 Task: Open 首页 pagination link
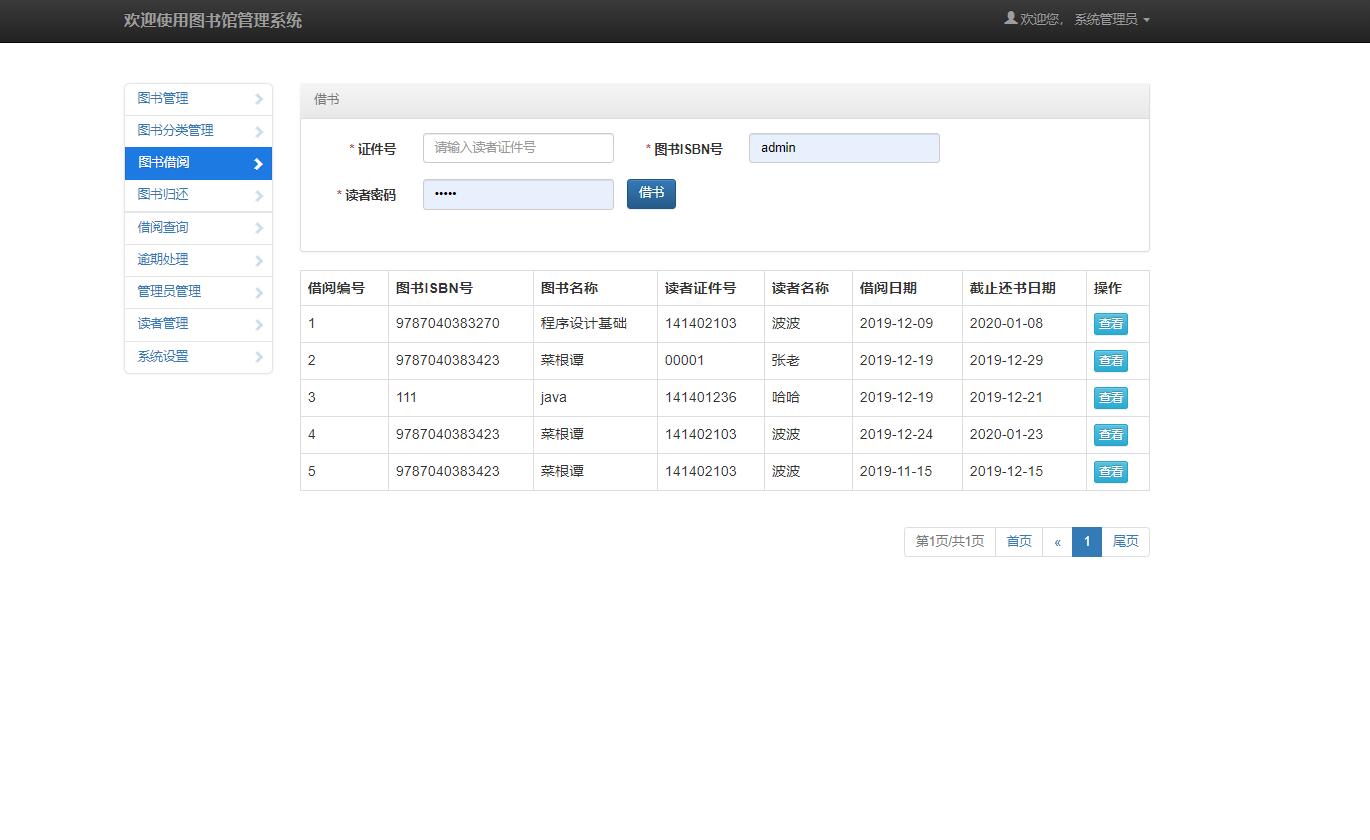[1018, 541]
